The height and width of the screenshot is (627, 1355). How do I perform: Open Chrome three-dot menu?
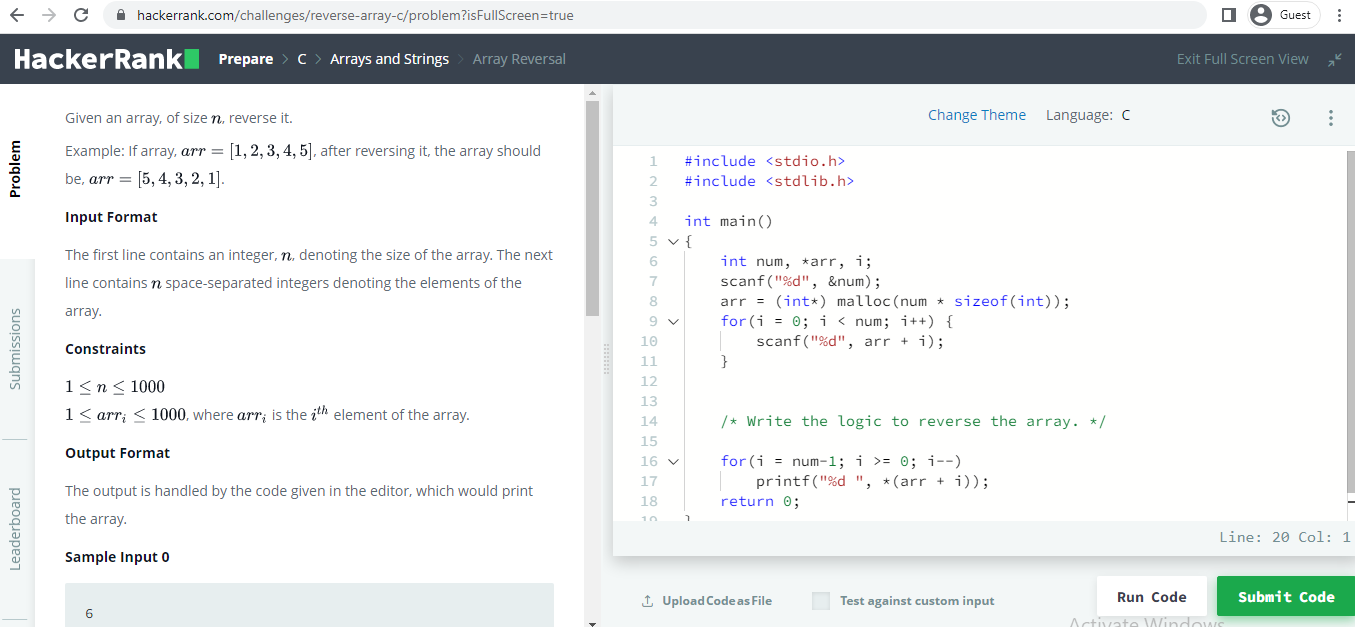tap(1338, 15)
